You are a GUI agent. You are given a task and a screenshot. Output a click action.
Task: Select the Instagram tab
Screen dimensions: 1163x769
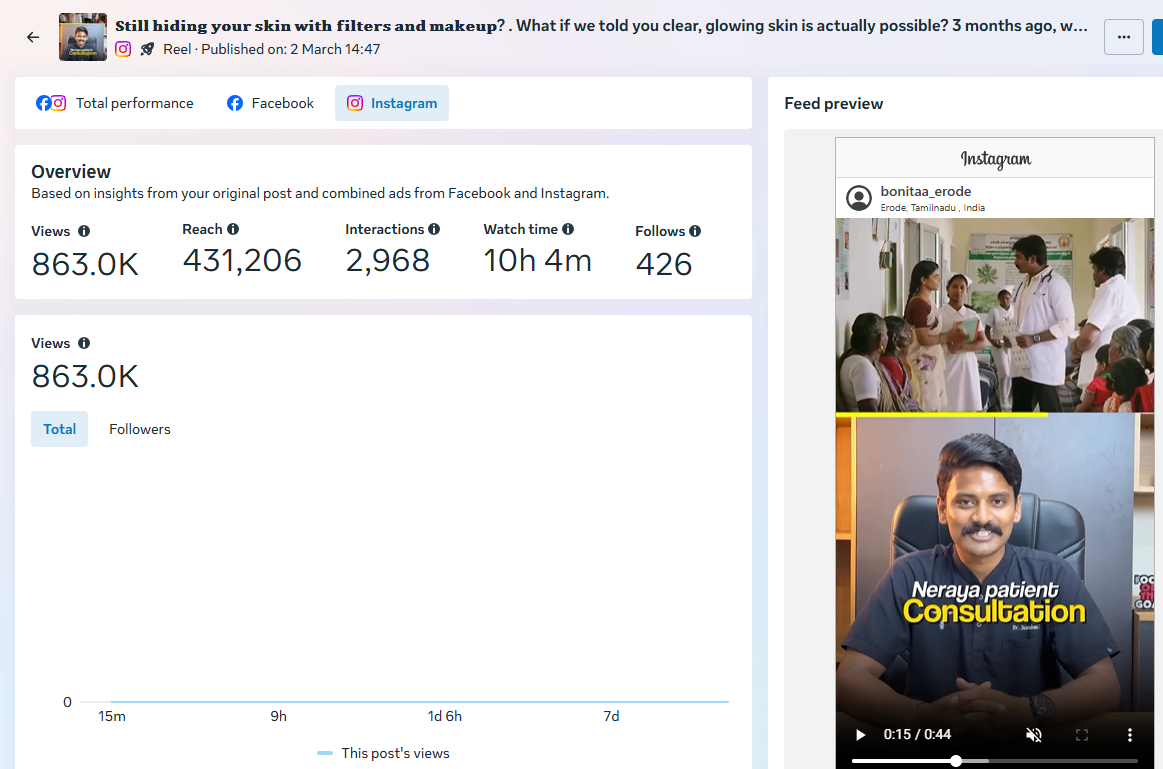point(392,103)
